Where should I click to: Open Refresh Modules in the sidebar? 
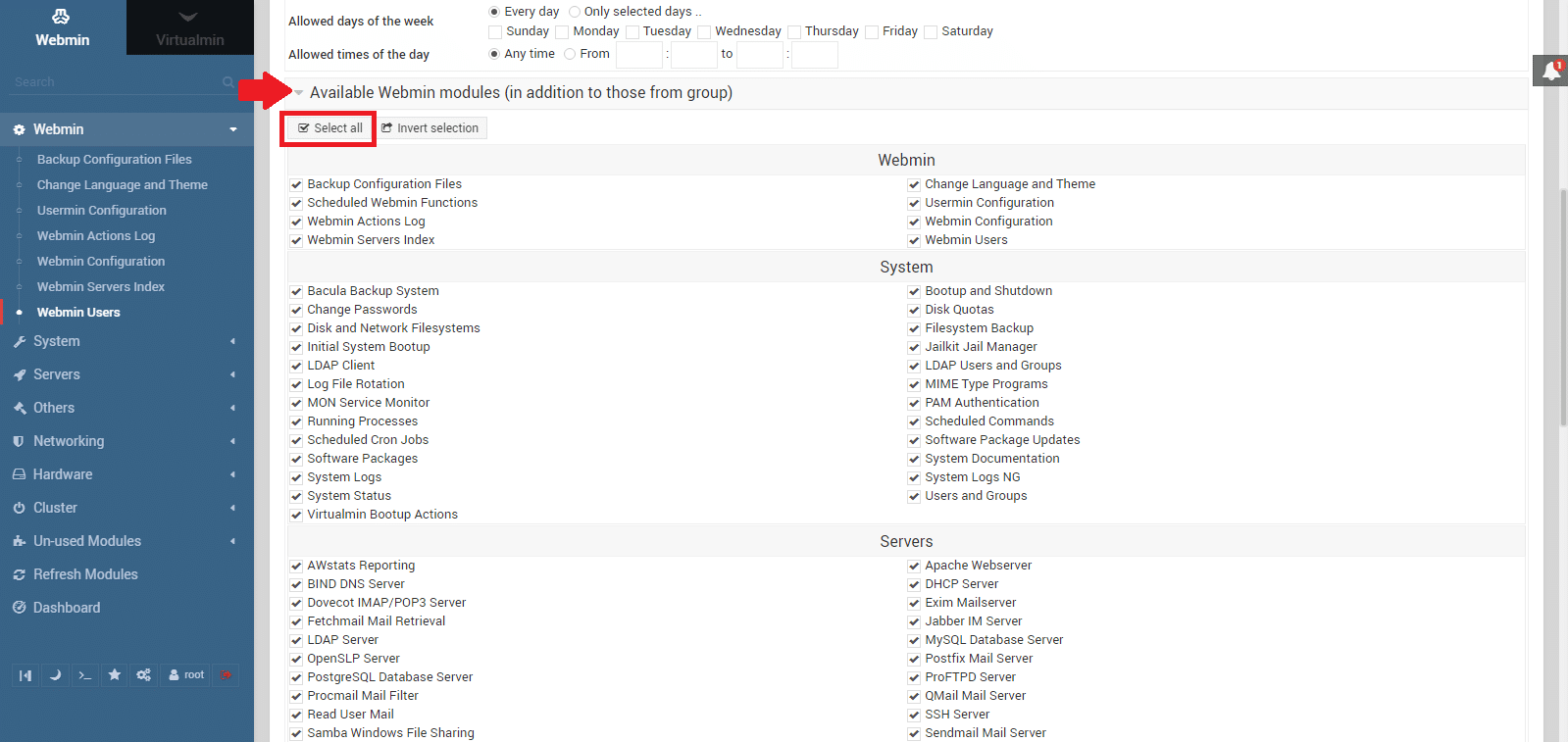tap(85, 574)
